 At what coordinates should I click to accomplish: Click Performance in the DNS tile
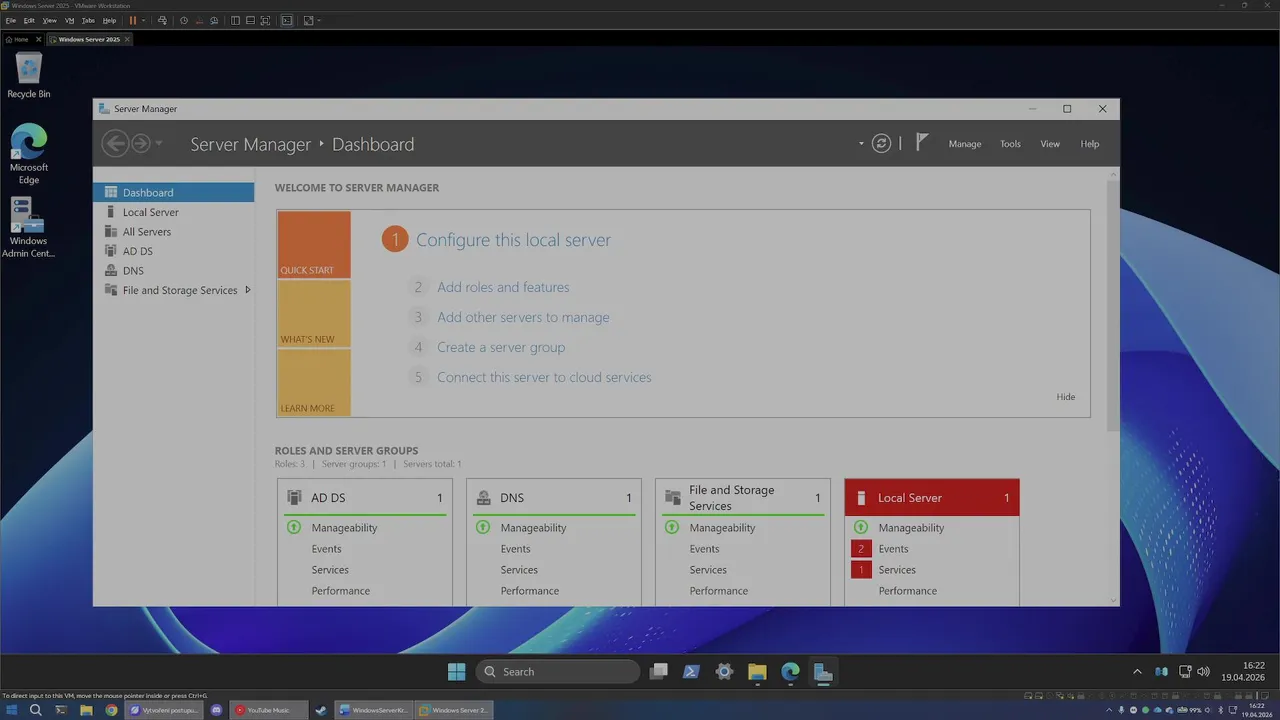[529, 591]
